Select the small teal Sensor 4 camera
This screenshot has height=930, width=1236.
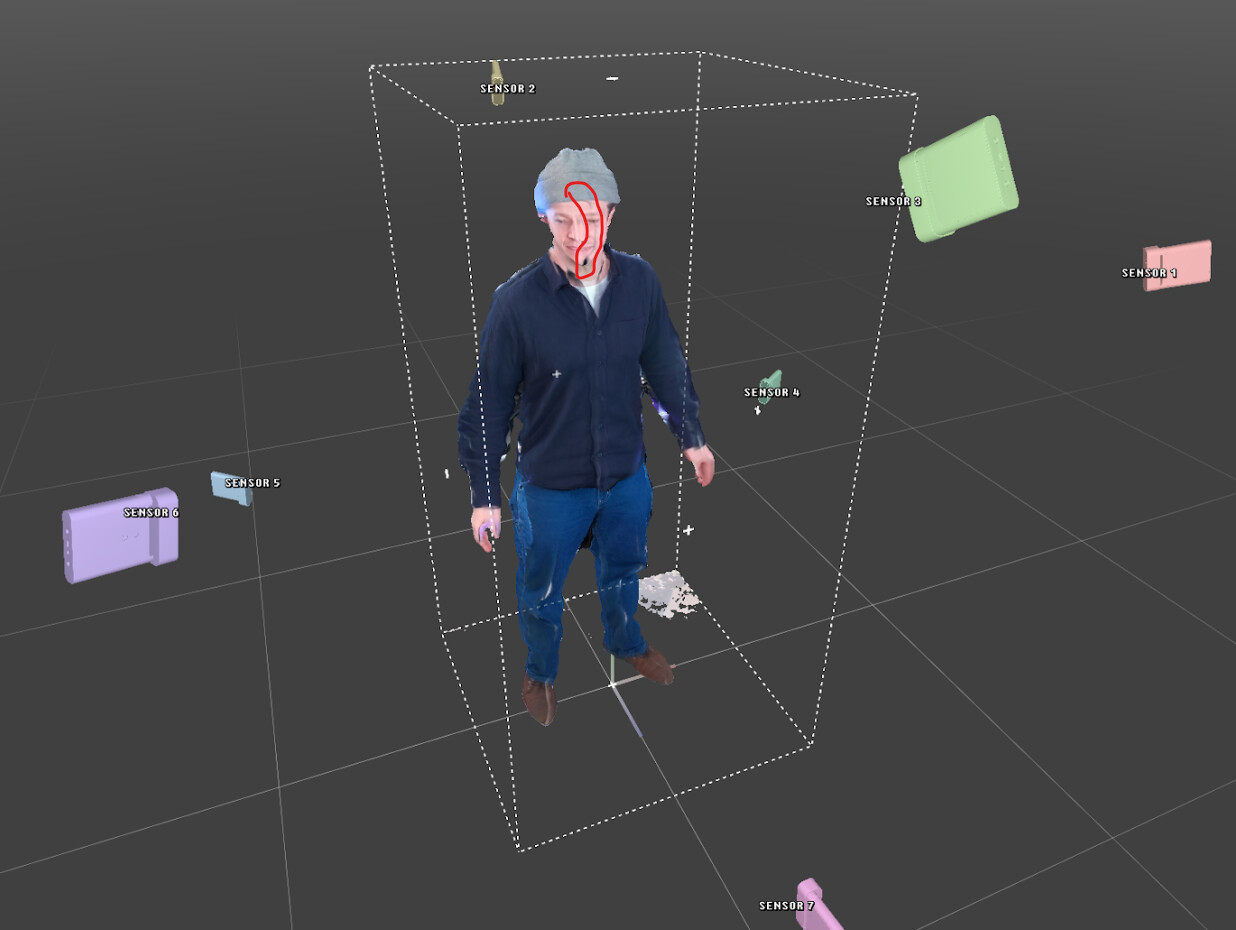tap(770, 380)
